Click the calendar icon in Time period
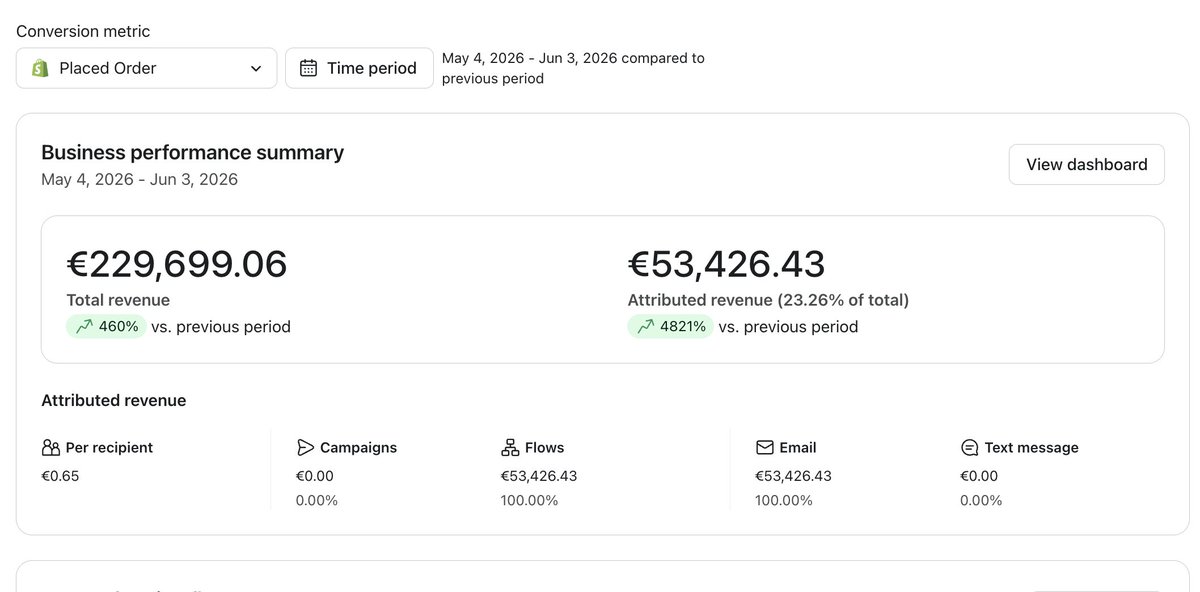1200x592 pixels. pos(309,68)
